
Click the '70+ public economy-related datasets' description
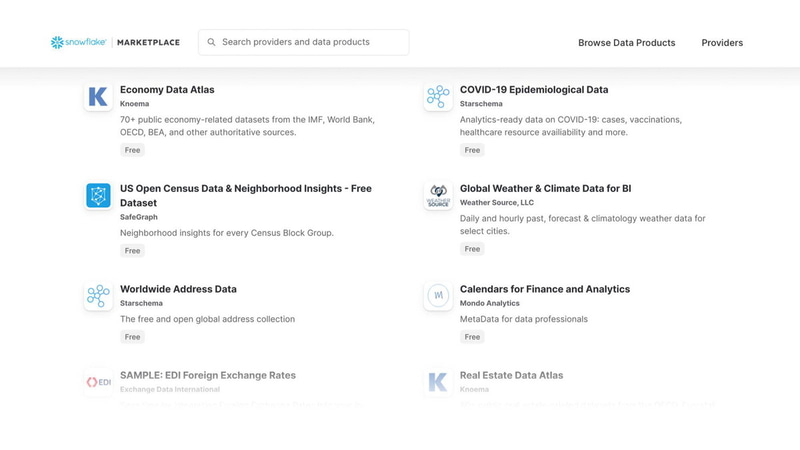click(247, 126)
